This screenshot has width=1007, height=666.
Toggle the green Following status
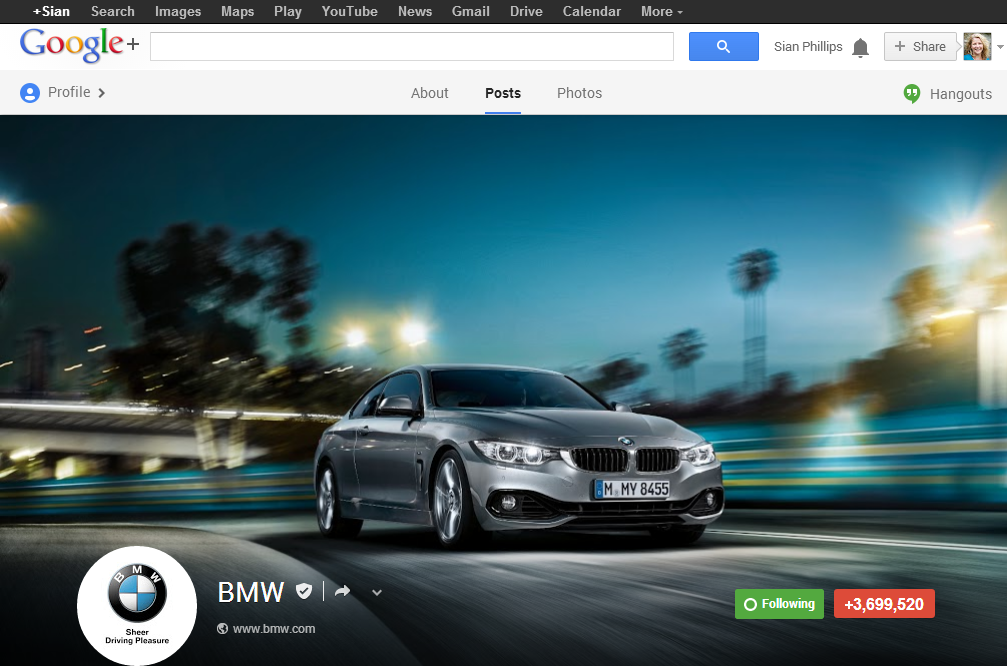779,603
